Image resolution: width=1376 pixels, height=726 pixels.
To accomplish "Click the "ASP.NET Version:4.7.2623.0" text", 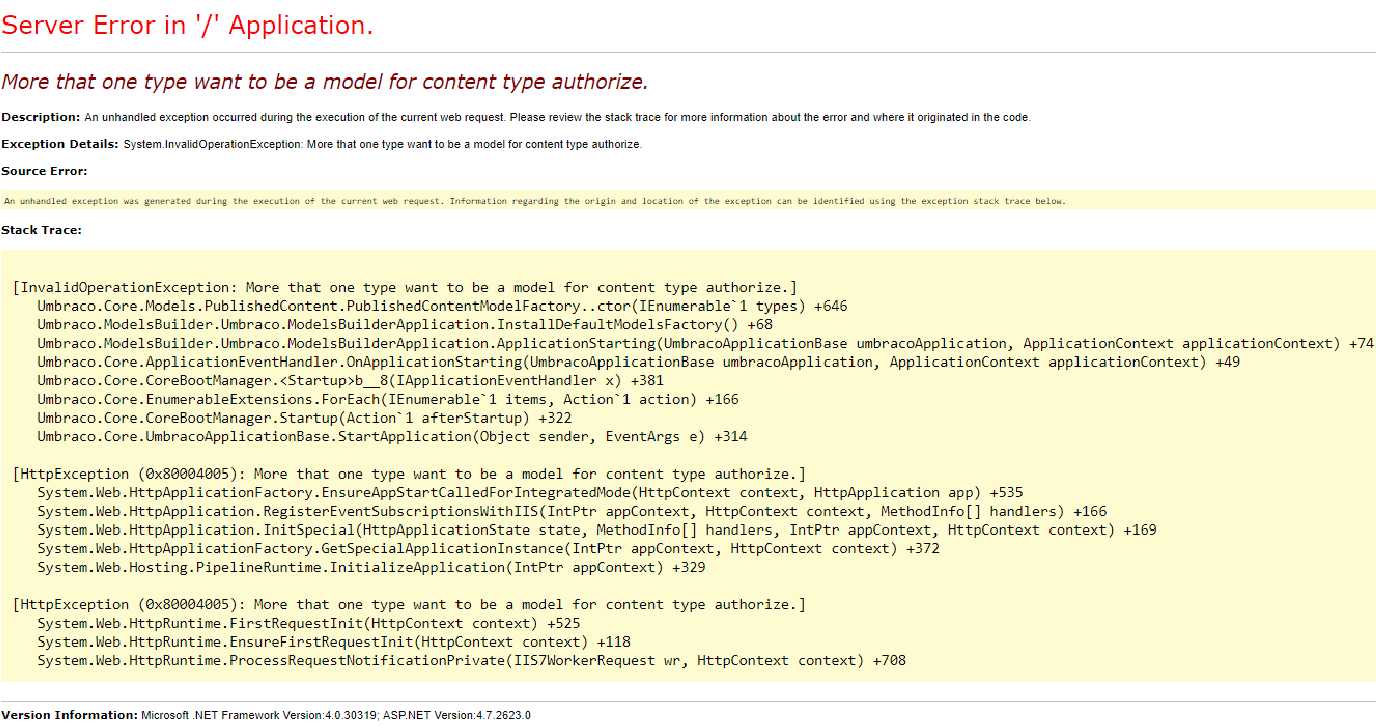I will point(458,715).
